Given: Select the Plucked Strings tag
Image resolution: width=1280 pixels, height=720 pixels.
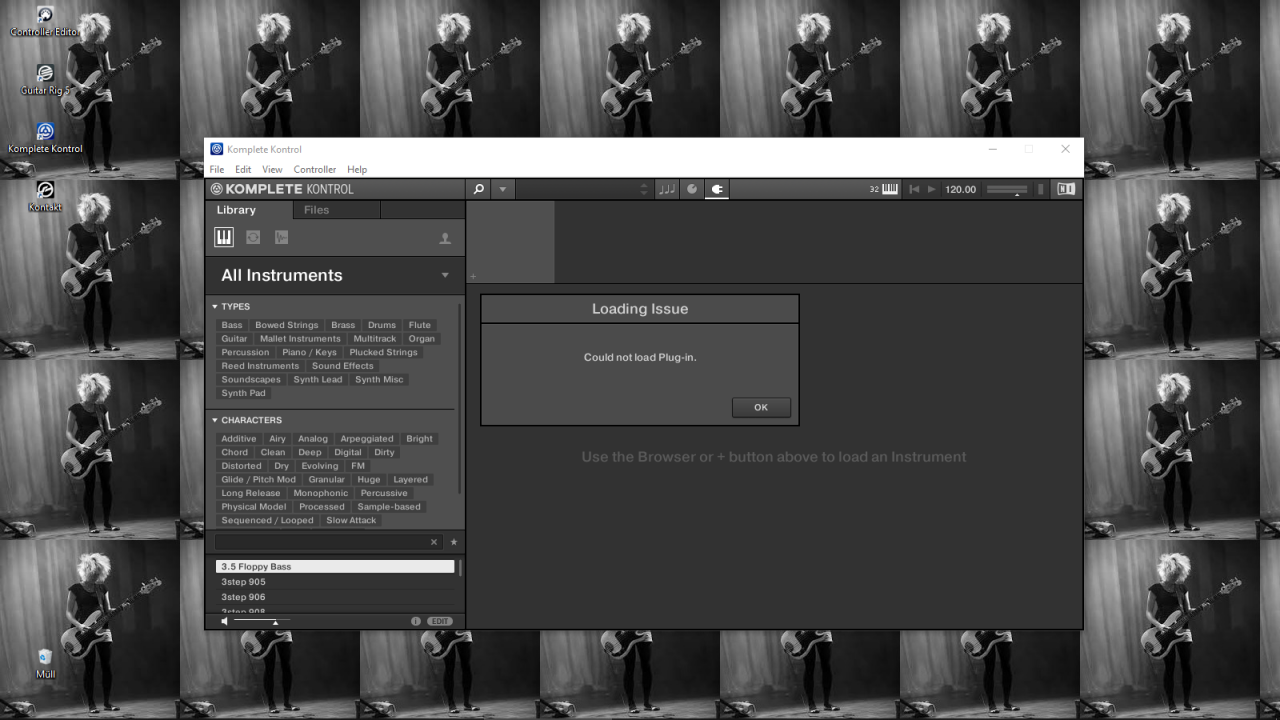Looking at the screenshot, I should coord(383,352).
